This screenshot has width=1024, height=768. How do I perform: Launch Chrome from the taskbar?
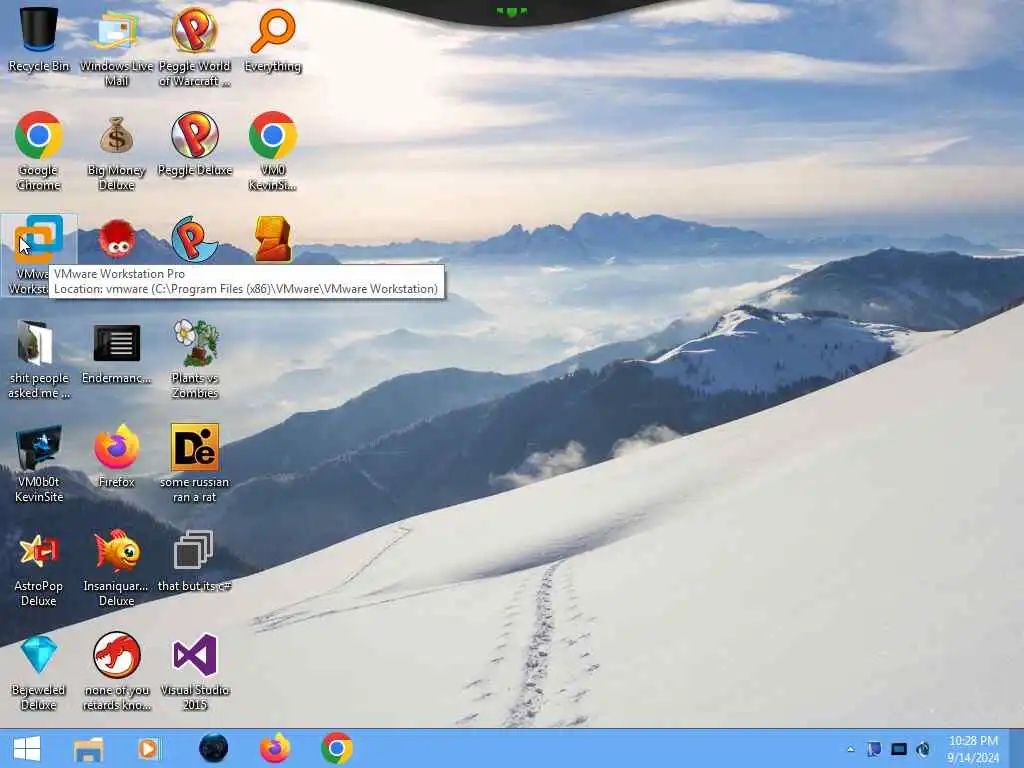[x=337, y=748]
